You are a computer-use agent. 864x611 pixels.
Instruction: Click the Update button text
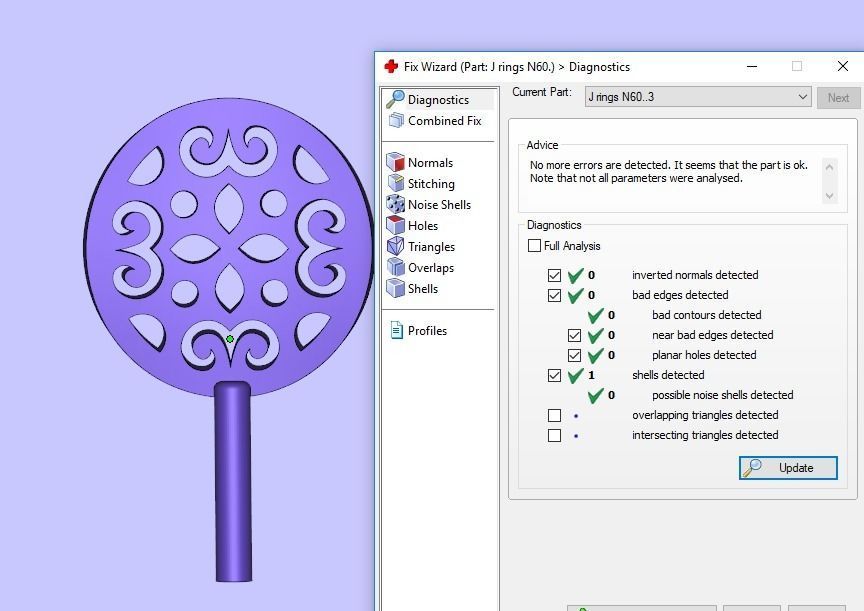coord(796,468)
